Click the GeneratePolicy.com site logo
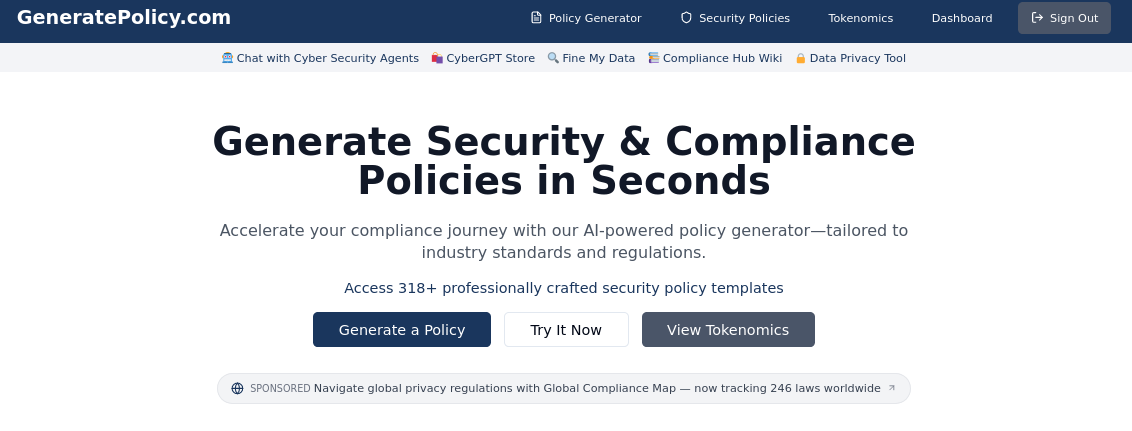 124,17
